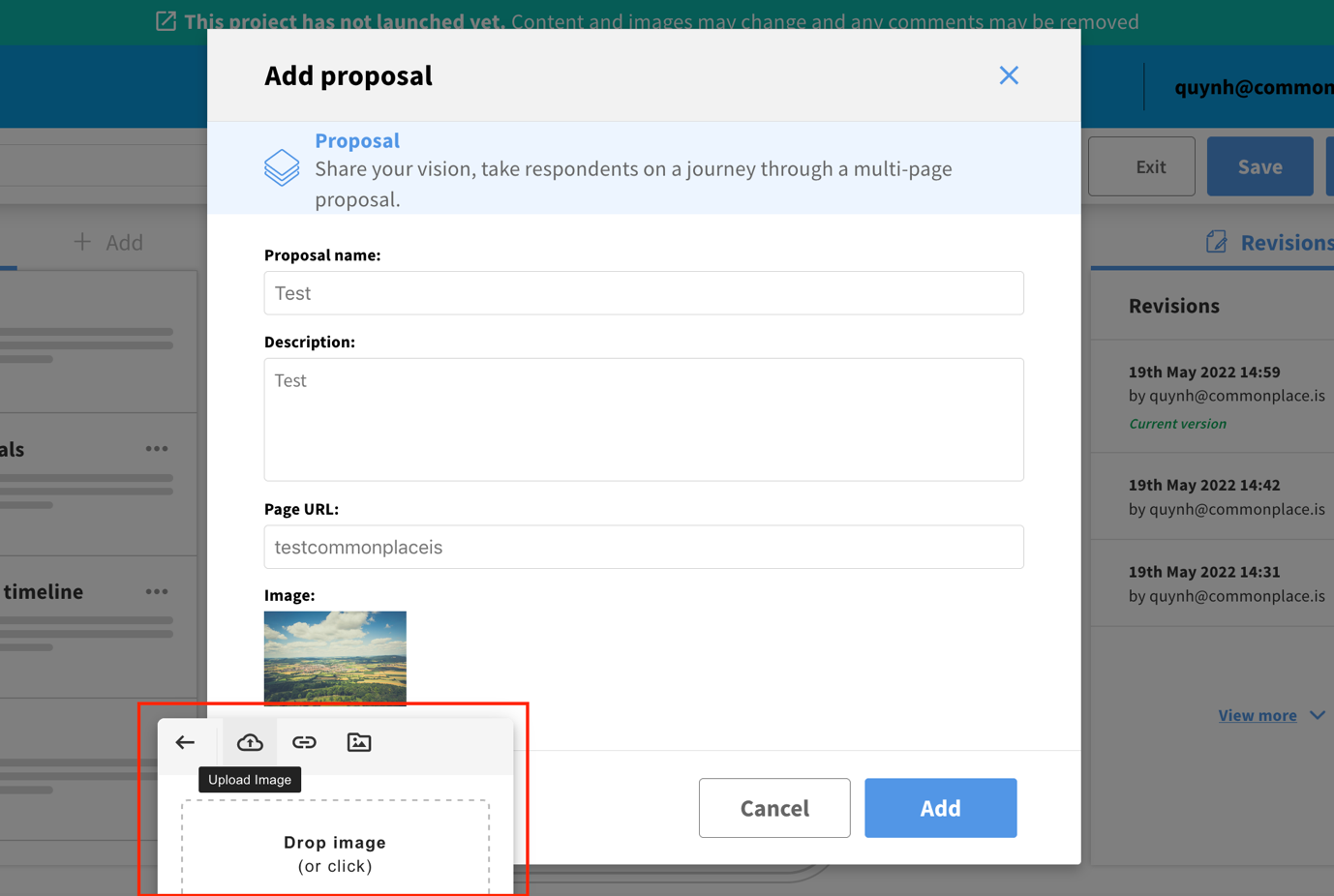Viewport: 1334px width, 896px height.
Task: Click the Drop image upload area
Action: (x=335, y=849)
